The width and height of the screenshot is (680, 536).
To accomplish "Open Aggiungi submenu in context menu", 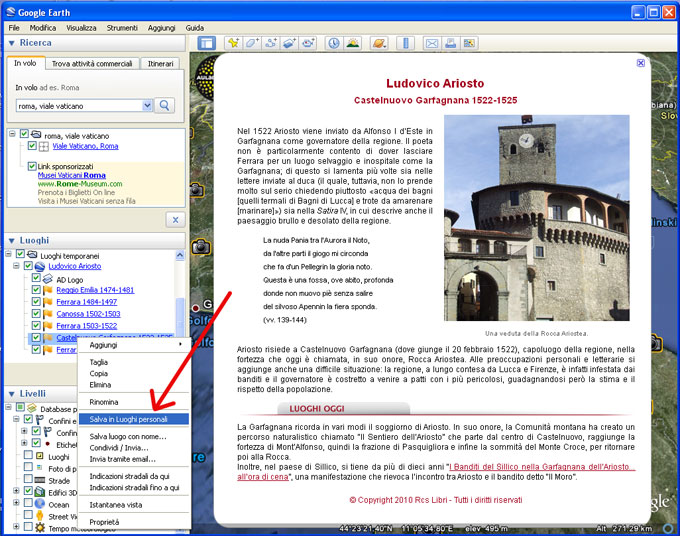I will pos(134,345).
